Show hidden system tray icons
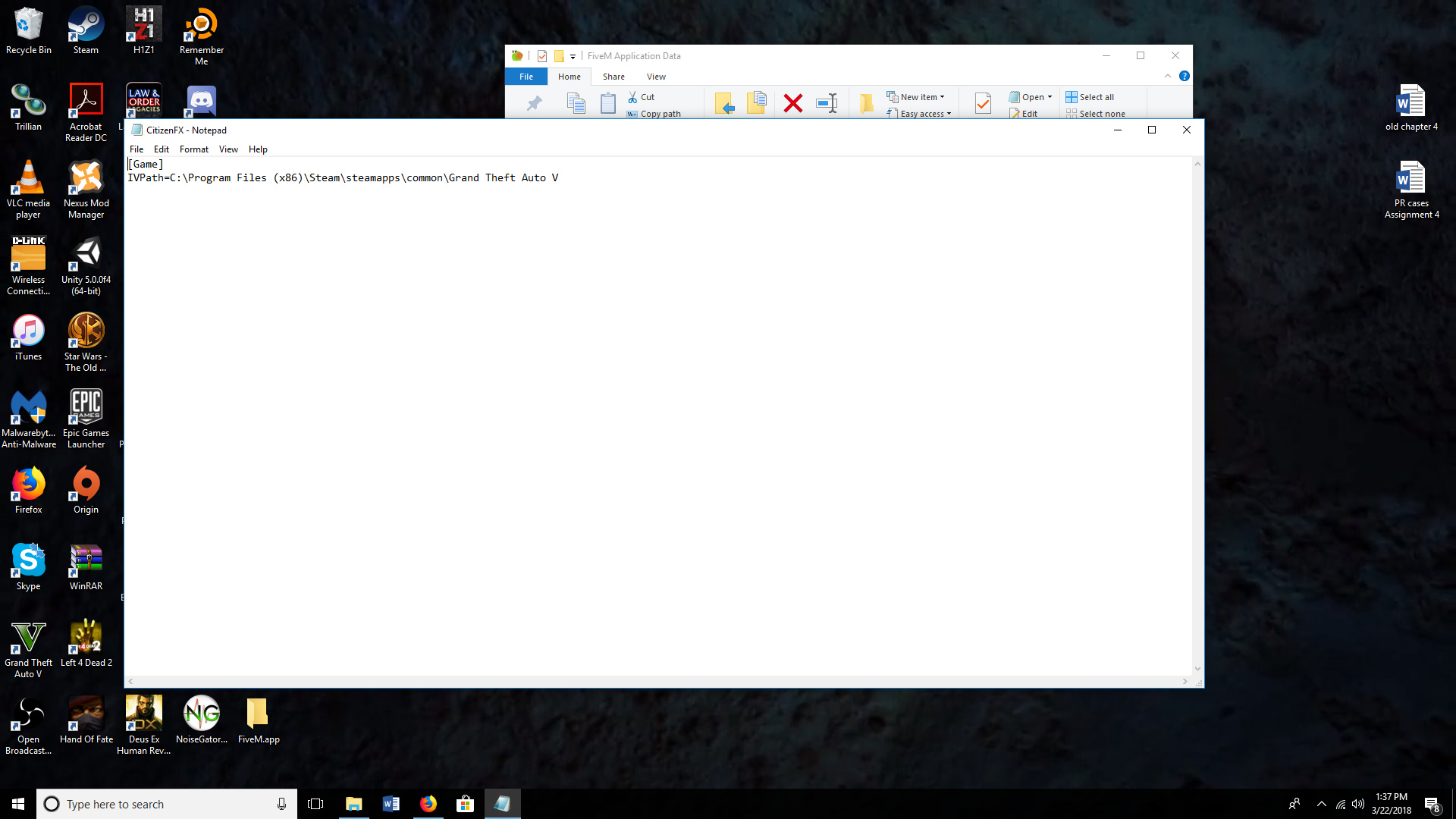The width and height of the screenshot is (1456, 819). click(1322, 804)
